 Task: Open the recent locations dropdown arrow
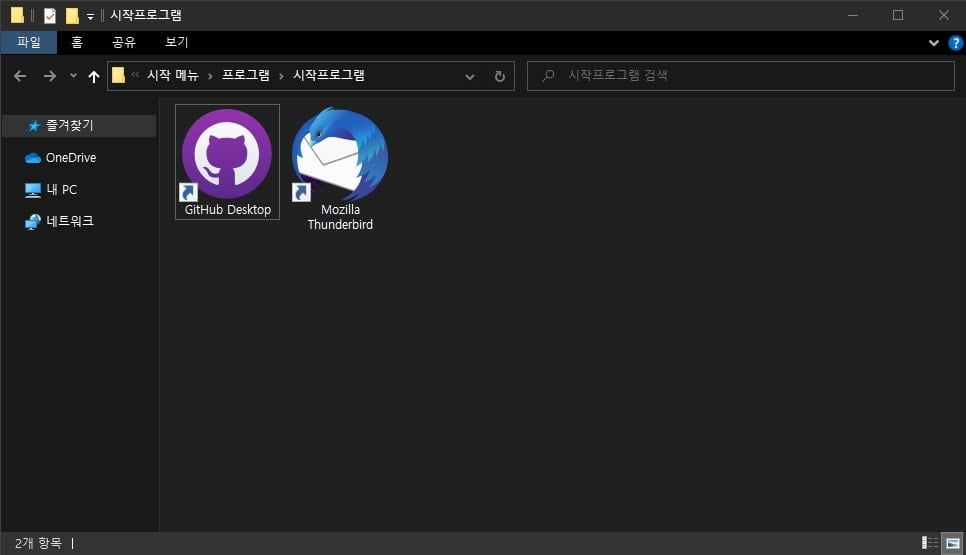[73, 76]
